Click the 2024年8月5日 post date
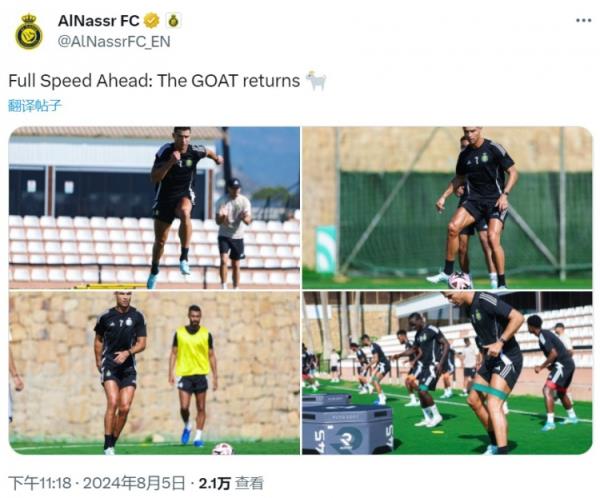Viewport: 600px width, 498px height. pos(134,483)
